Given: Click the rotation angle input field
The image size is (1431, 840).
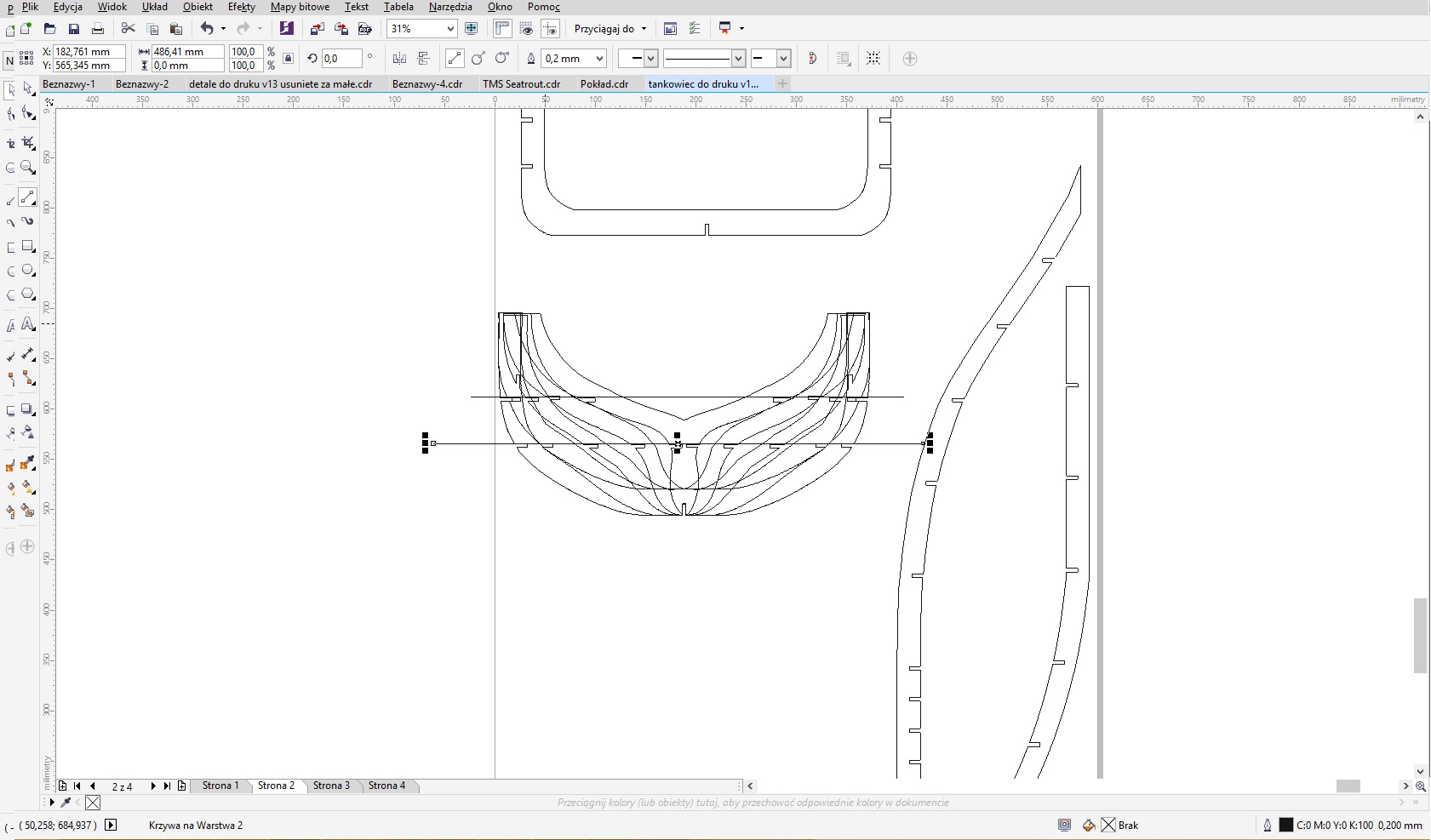Looking at the screenshot, I should pos(341,59).
